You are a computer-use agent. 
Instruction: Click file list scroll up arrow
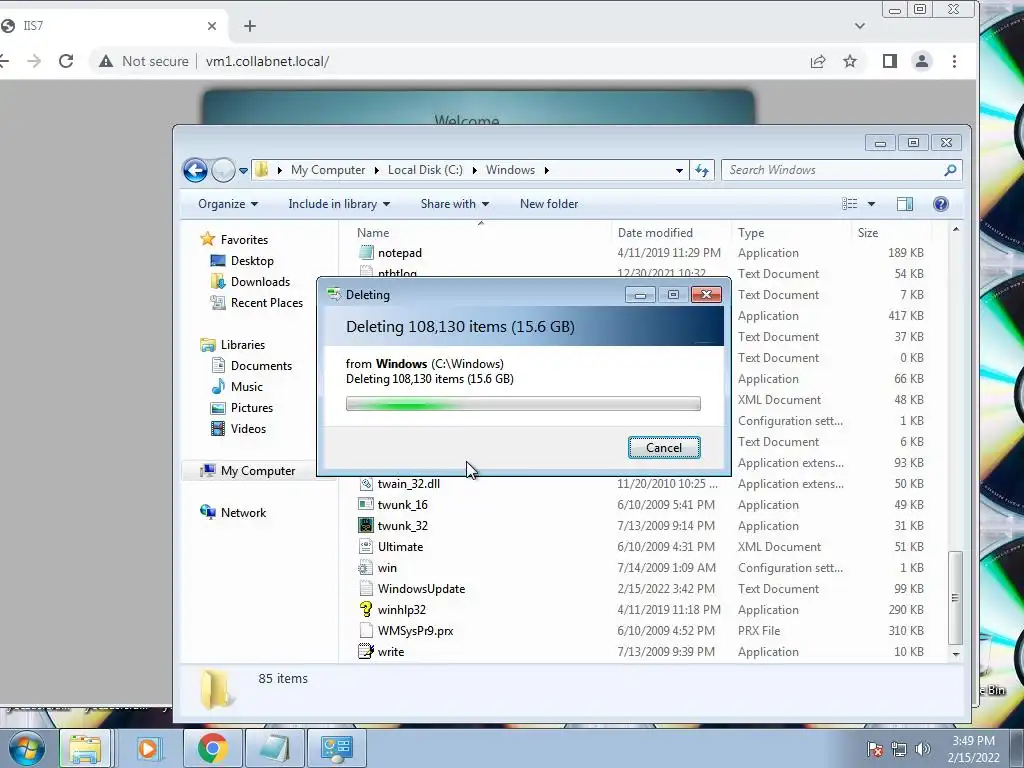pos(955,230)
